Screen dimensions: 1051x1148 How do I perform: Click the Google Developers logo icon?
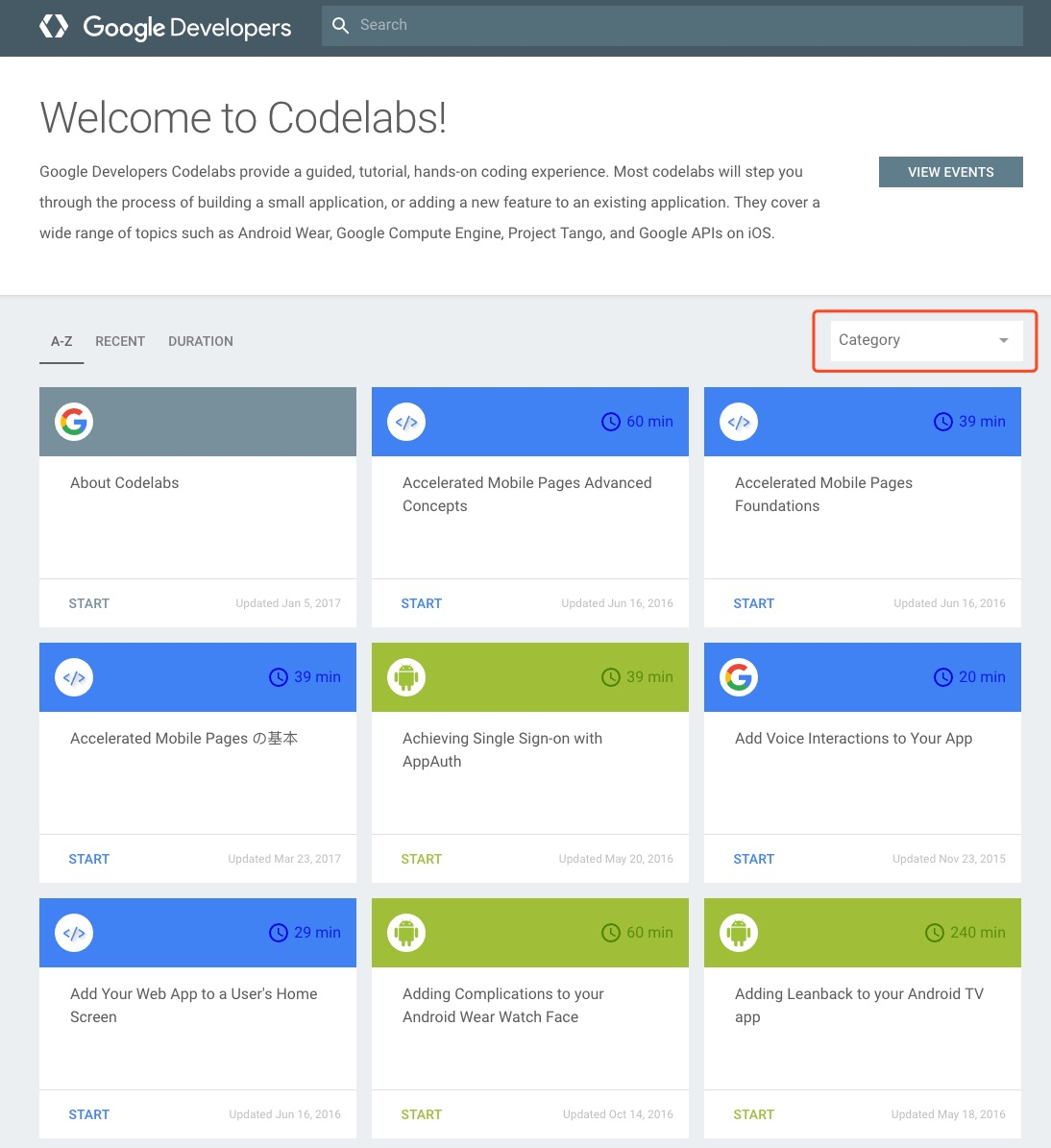(x=54, y=27)
